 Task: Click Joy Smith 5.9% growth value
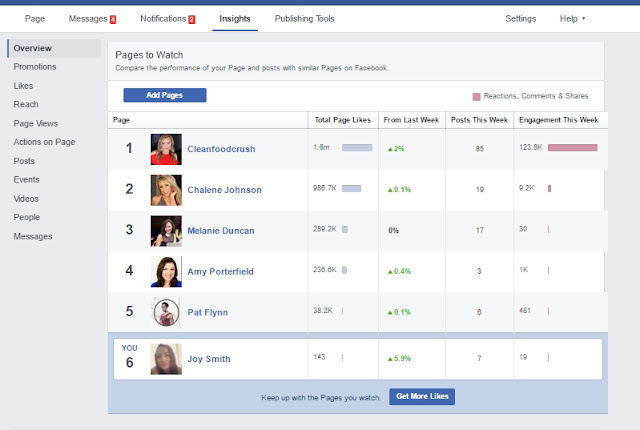[x=399, y=359]
